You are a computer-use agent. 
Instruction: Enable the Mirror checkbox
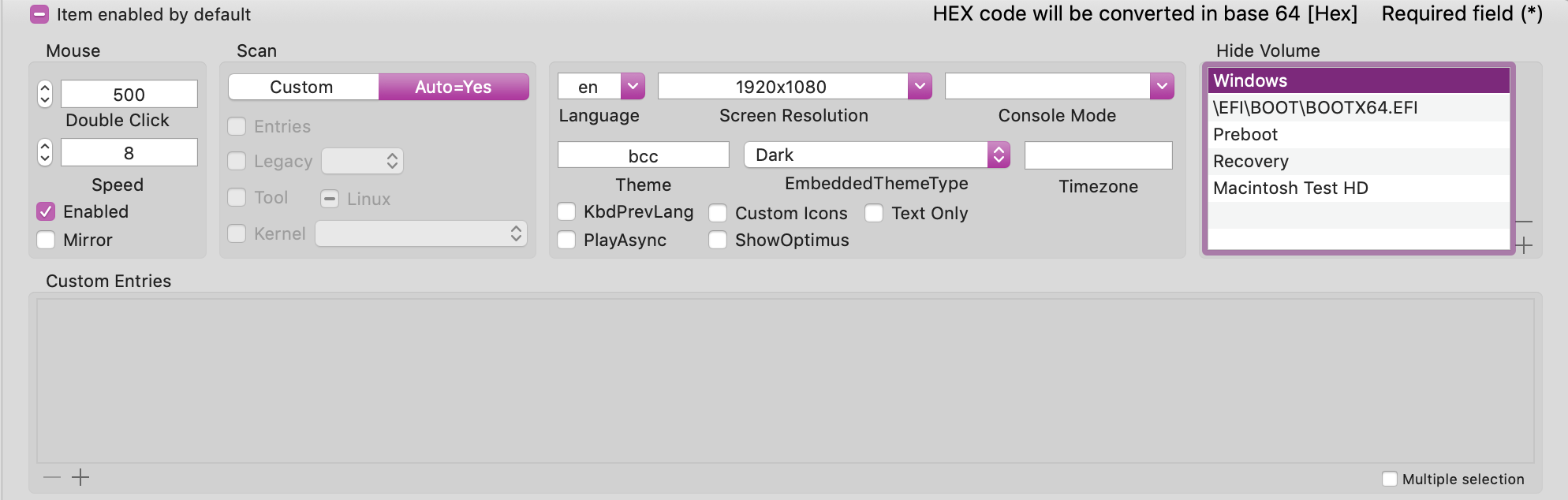pos(46,240)
